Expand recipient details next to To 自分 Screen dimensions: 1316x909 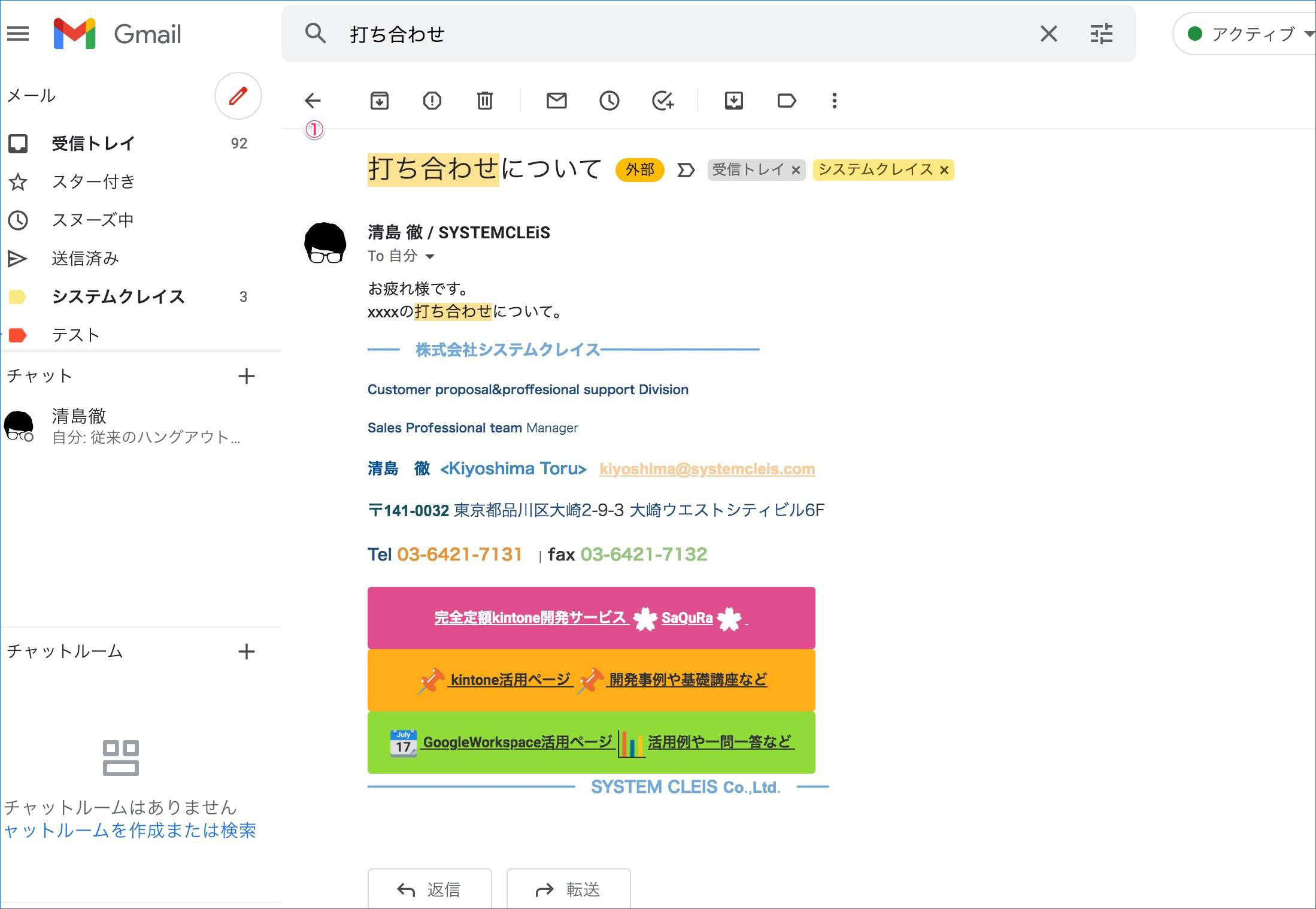click(x=429, y=257)
